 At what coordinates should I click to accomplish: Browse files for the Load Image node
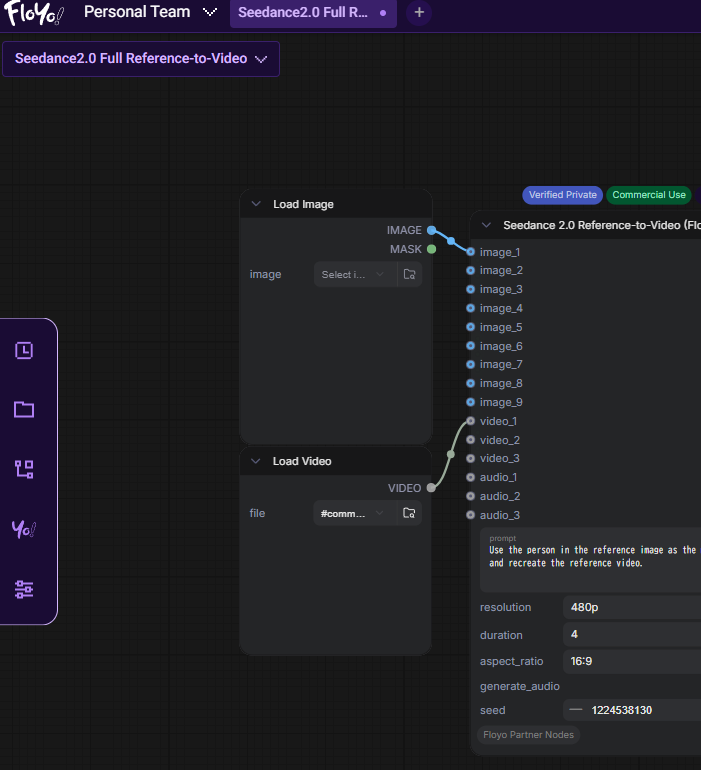tap(410, 275)
